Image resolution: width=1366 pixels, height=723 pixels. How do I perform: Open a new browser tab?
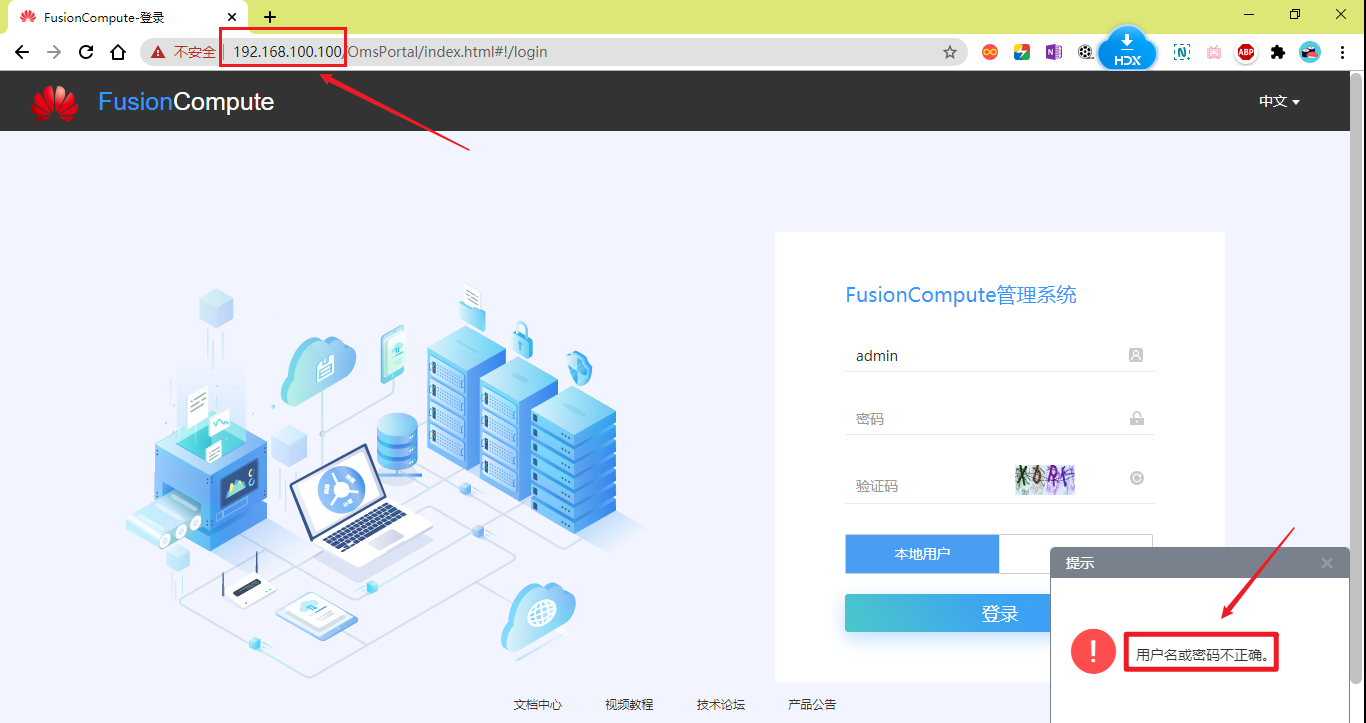pos(270,17)
